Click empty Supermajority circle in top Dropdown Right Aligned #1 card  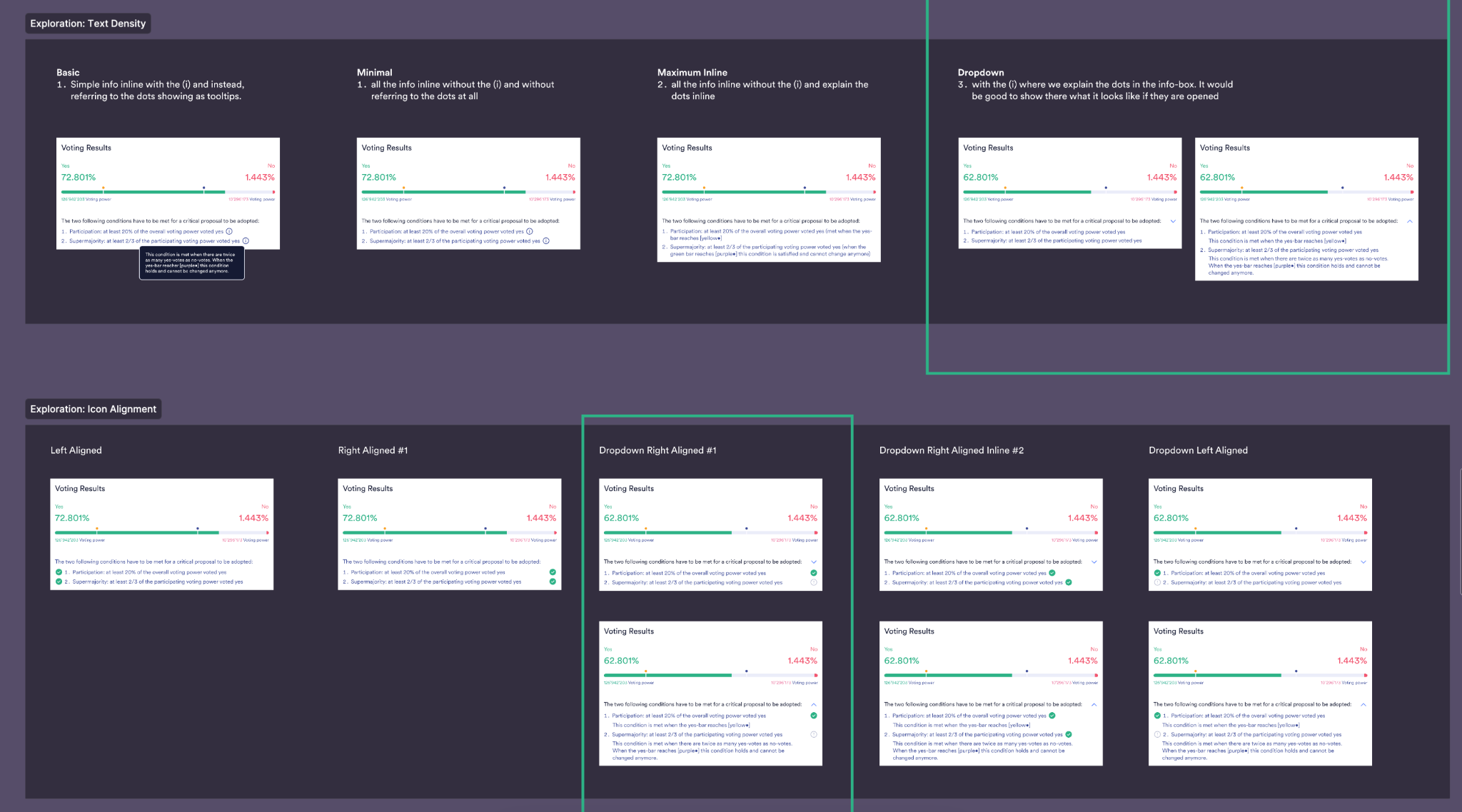(x=814, y=582)
